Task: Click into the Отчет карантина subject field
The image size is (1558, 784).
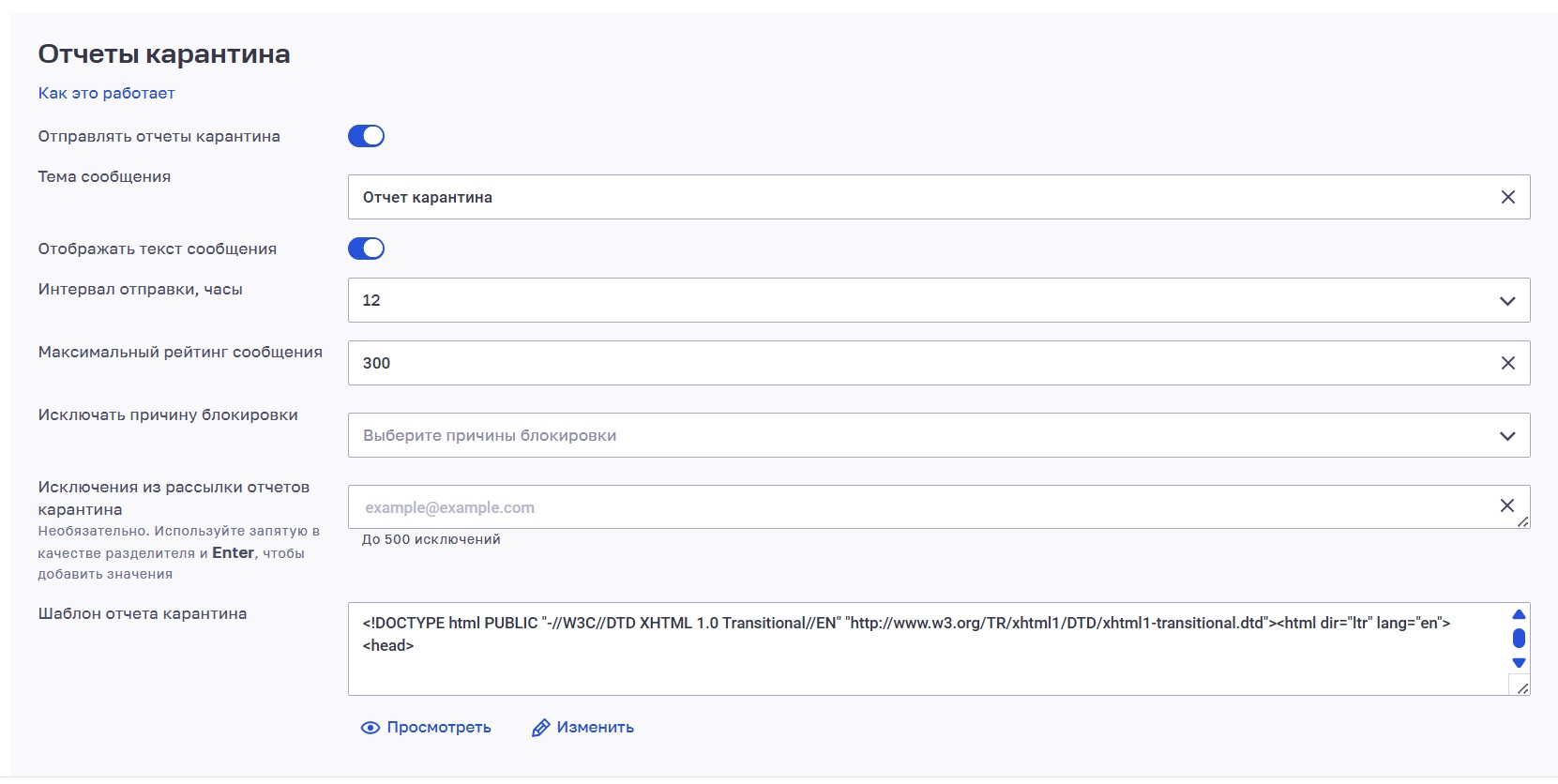Action: click(924, 197)
